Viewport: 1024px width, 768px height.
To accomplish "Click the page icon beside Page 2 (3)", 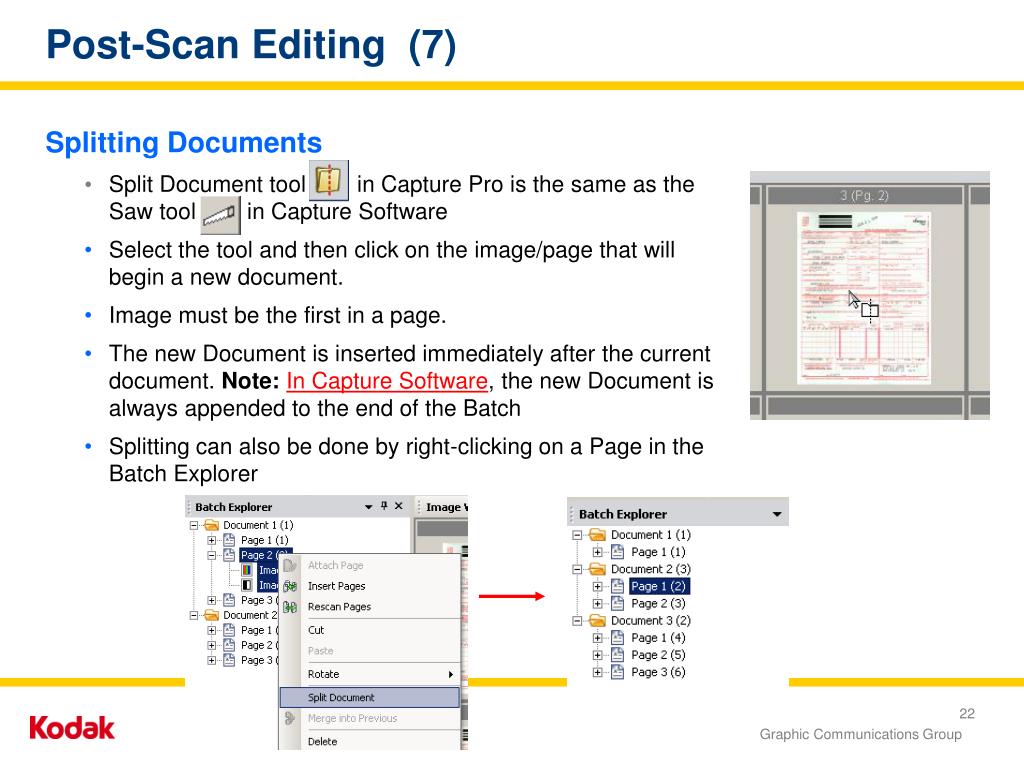I will click(x=617, y=603).
